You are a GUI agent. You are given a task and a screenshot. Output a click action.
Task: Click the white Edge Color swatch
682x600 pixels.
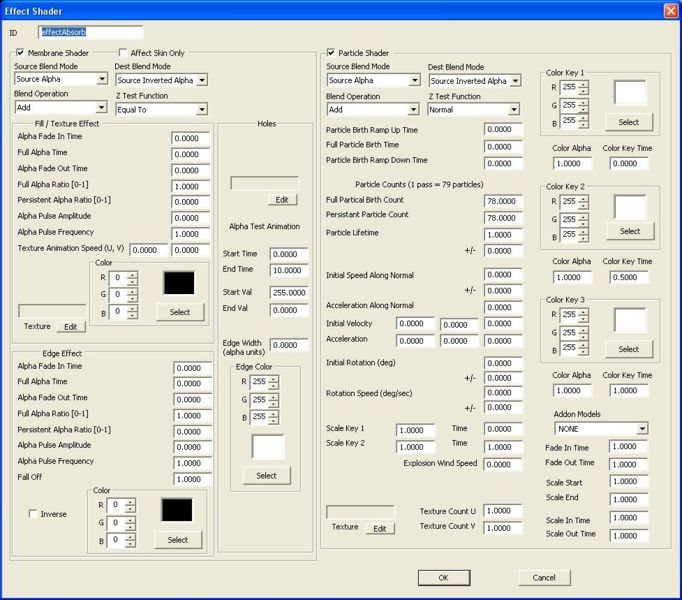(268, 446)
